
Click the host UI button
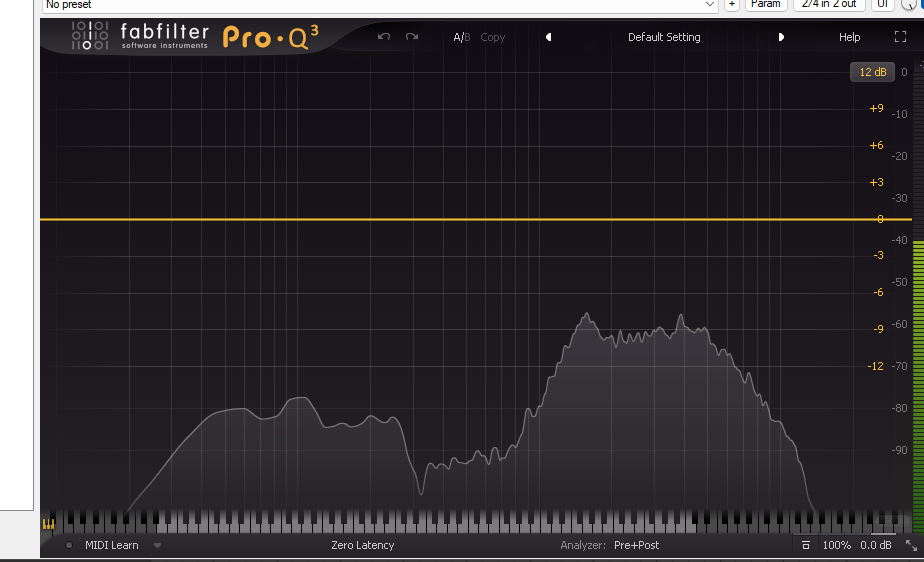pyautogui.click(x=882, y=5)
